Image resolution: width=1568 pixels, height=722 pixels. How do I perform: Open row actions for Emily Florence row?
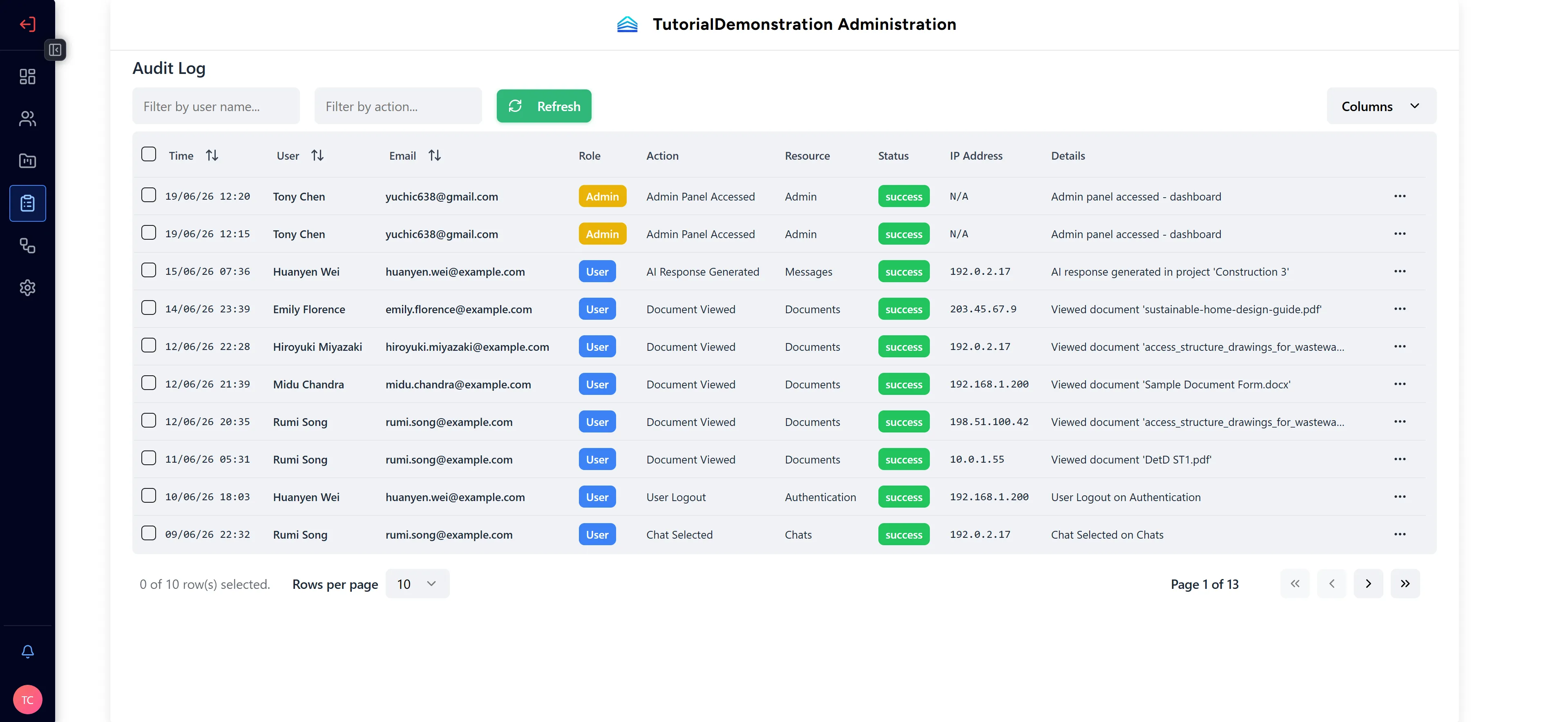pyautogui.click(x=1399, y=309)
